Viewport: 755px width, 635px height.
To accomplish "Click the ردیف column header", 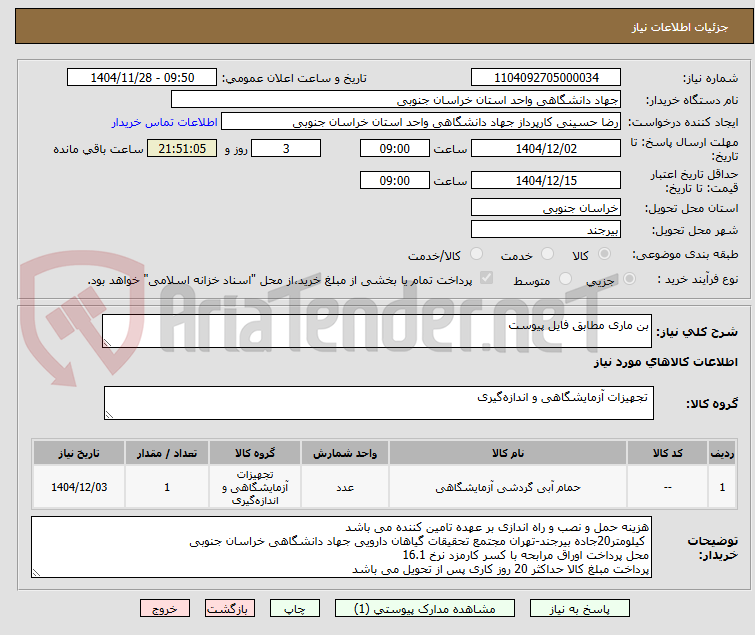I will pos(722,453).
